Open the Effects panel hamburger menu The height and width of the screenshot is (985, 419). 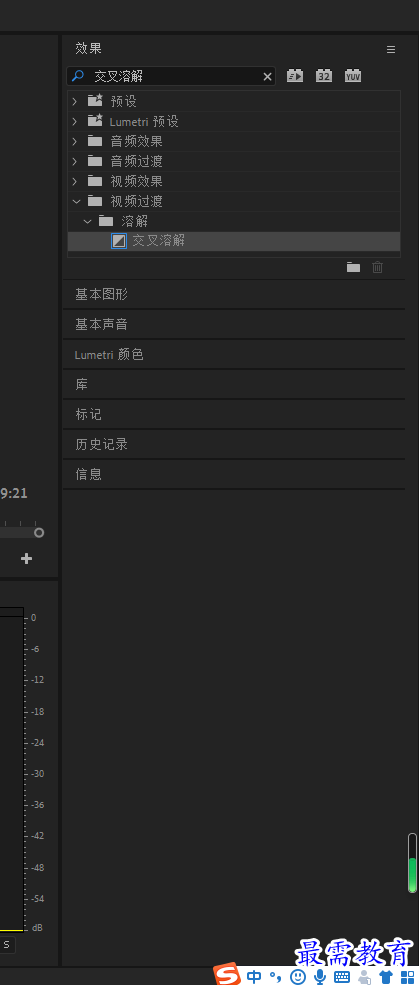point(391,50)
